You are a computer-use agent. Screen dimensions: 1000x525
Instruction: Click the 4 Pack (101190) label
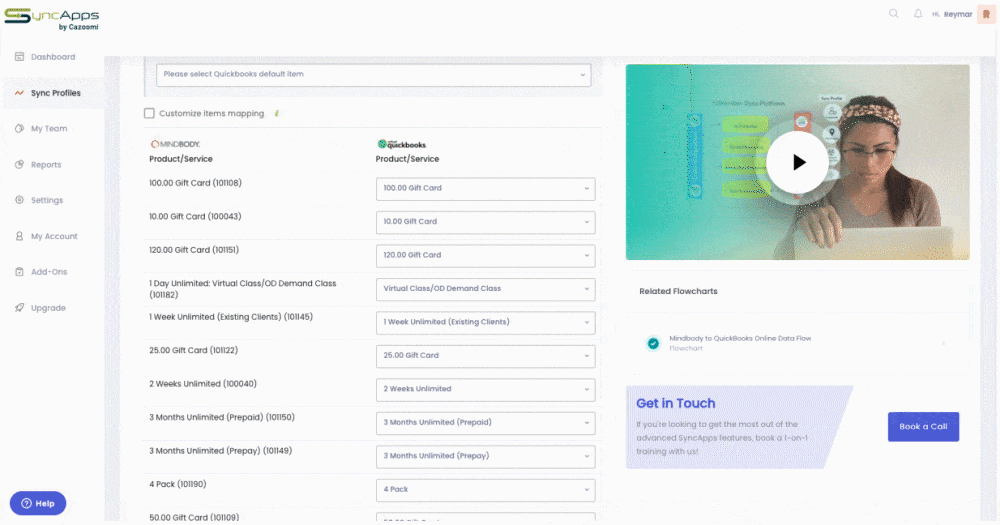coord(178,484)
